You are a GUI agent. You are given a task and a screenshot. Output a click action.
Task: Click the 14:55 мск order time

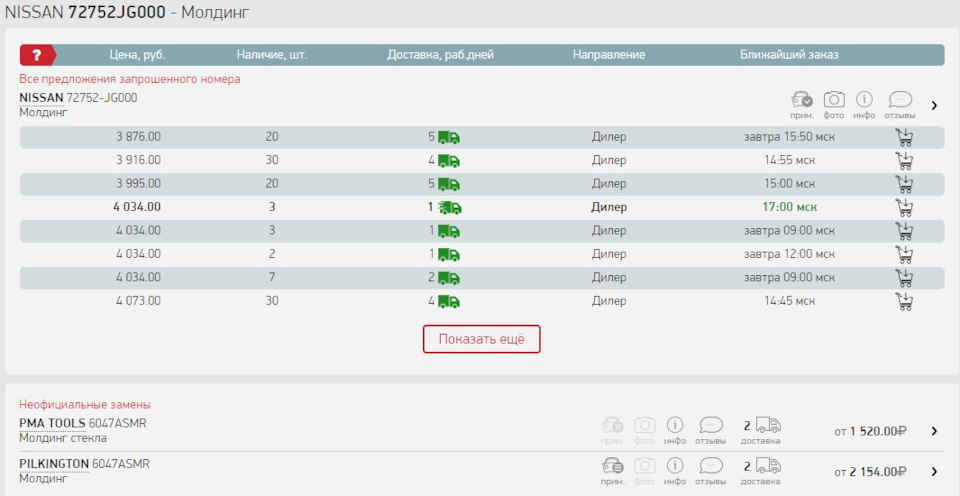pyautogui.click(x=789, y=160)
